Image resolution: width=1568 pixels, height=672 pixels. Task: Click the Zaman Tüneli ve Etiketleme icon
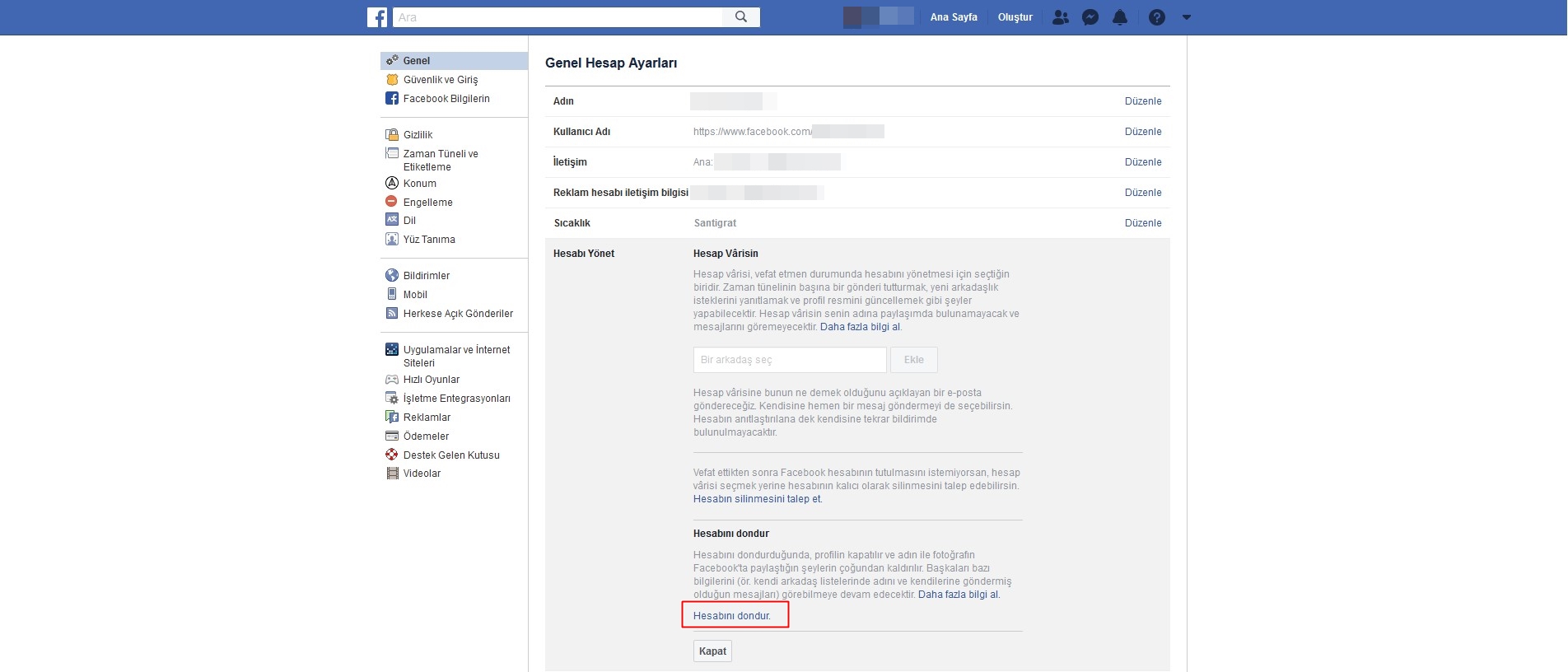392,153
